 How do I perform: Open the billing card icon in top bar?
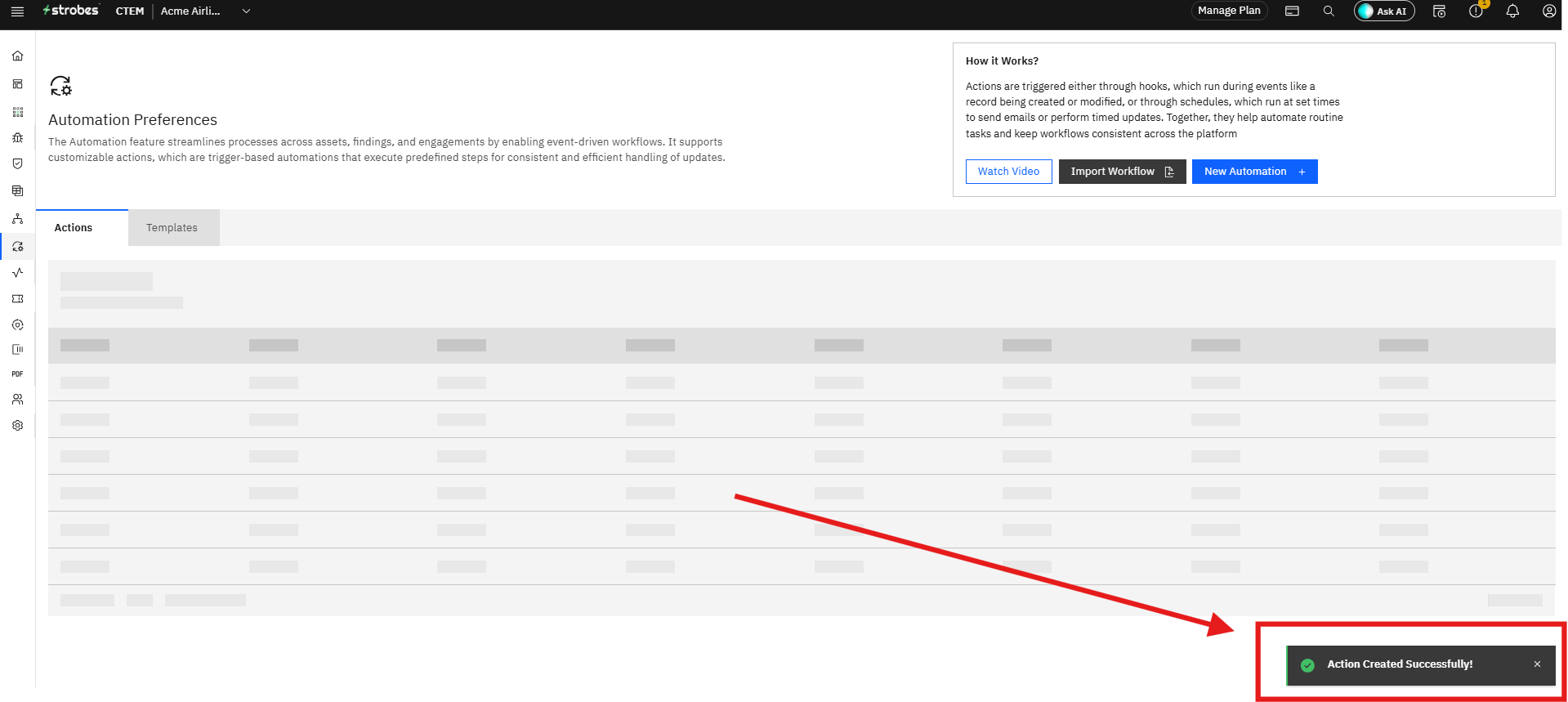pyautogui.click(x=1292, y=11)
